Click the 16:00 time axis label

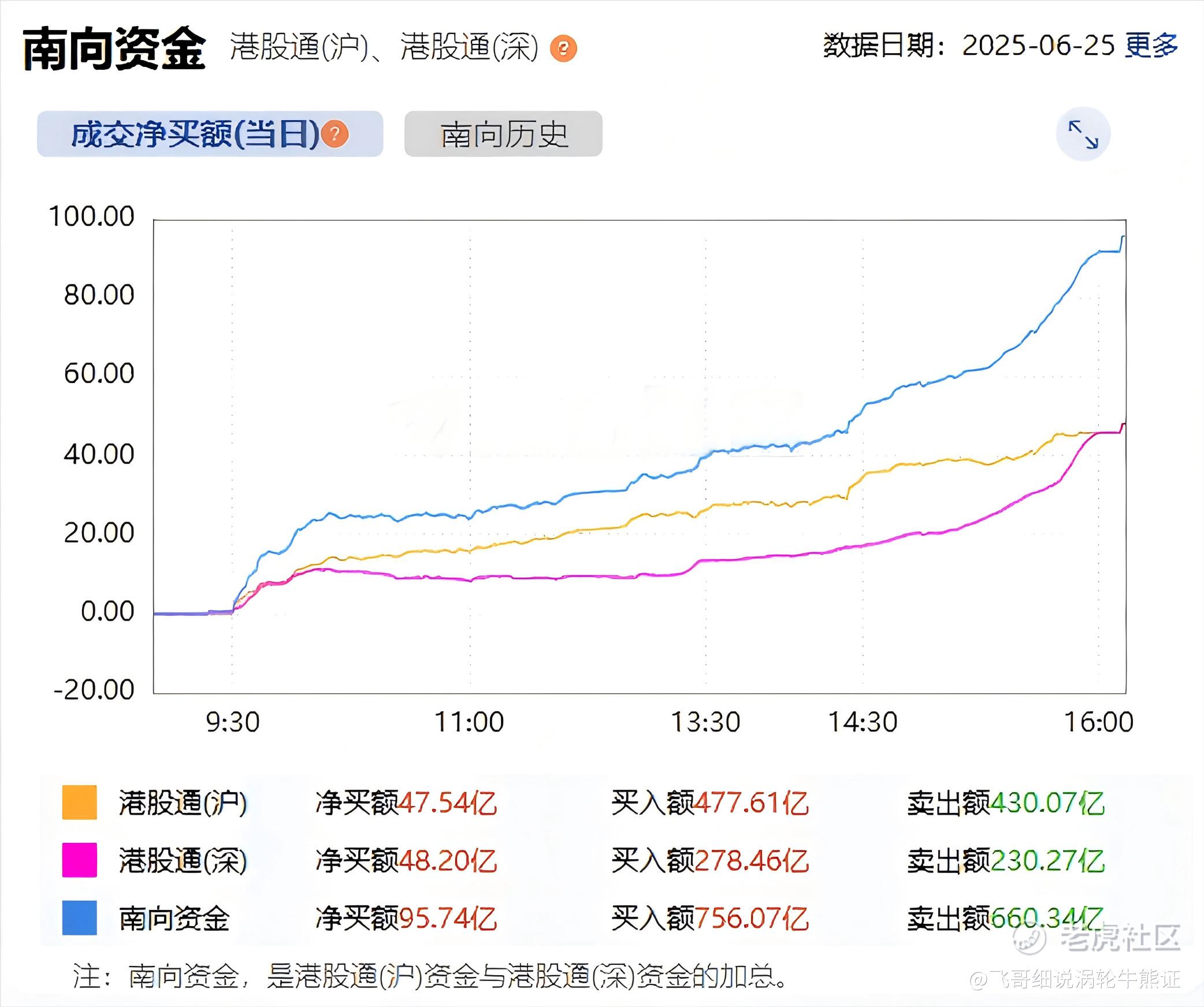pos(1099,722)
